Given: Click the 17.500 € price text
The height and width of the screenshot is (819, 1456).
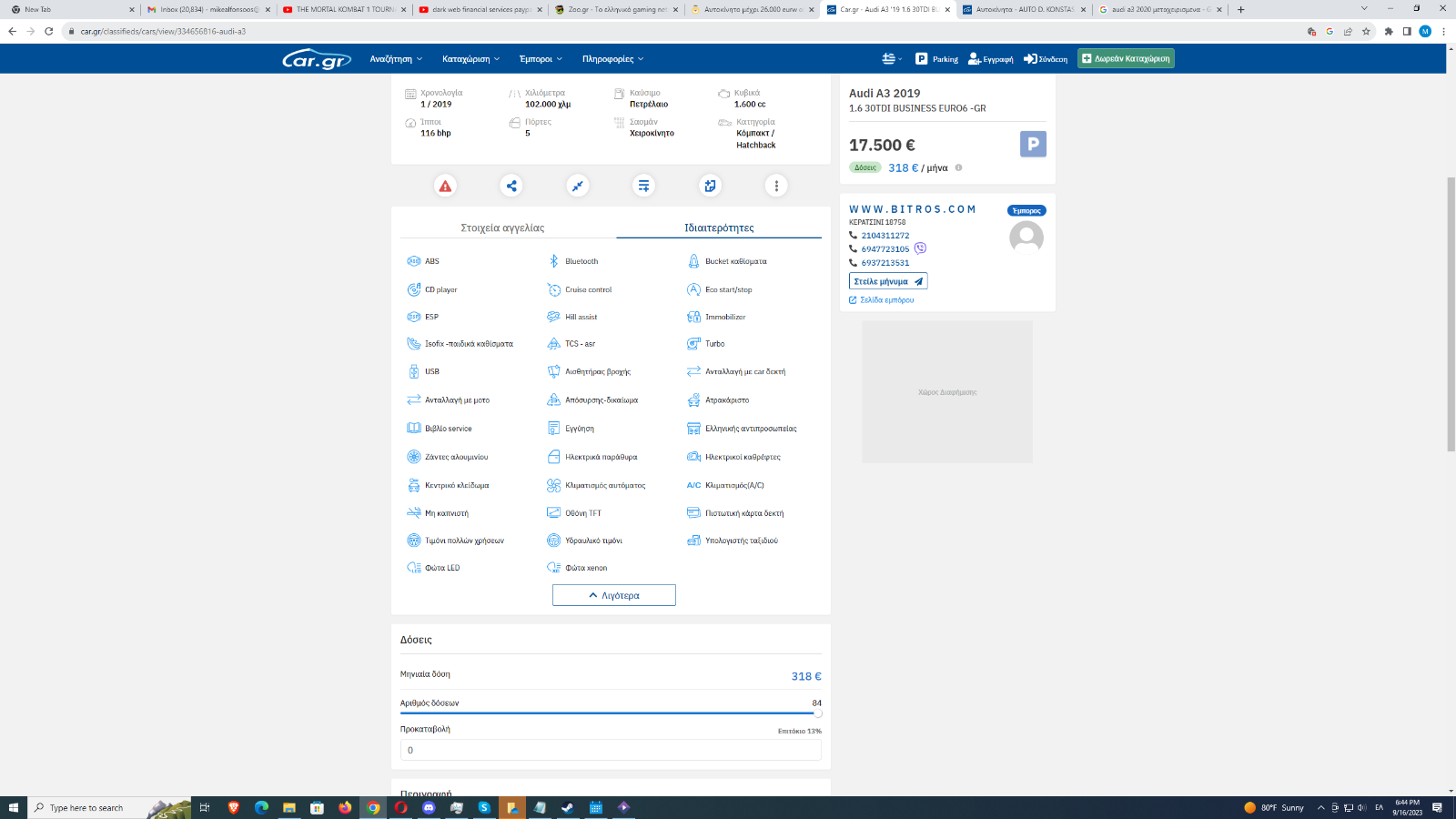Looking at the screenshot, I should (x=882, y=145).
